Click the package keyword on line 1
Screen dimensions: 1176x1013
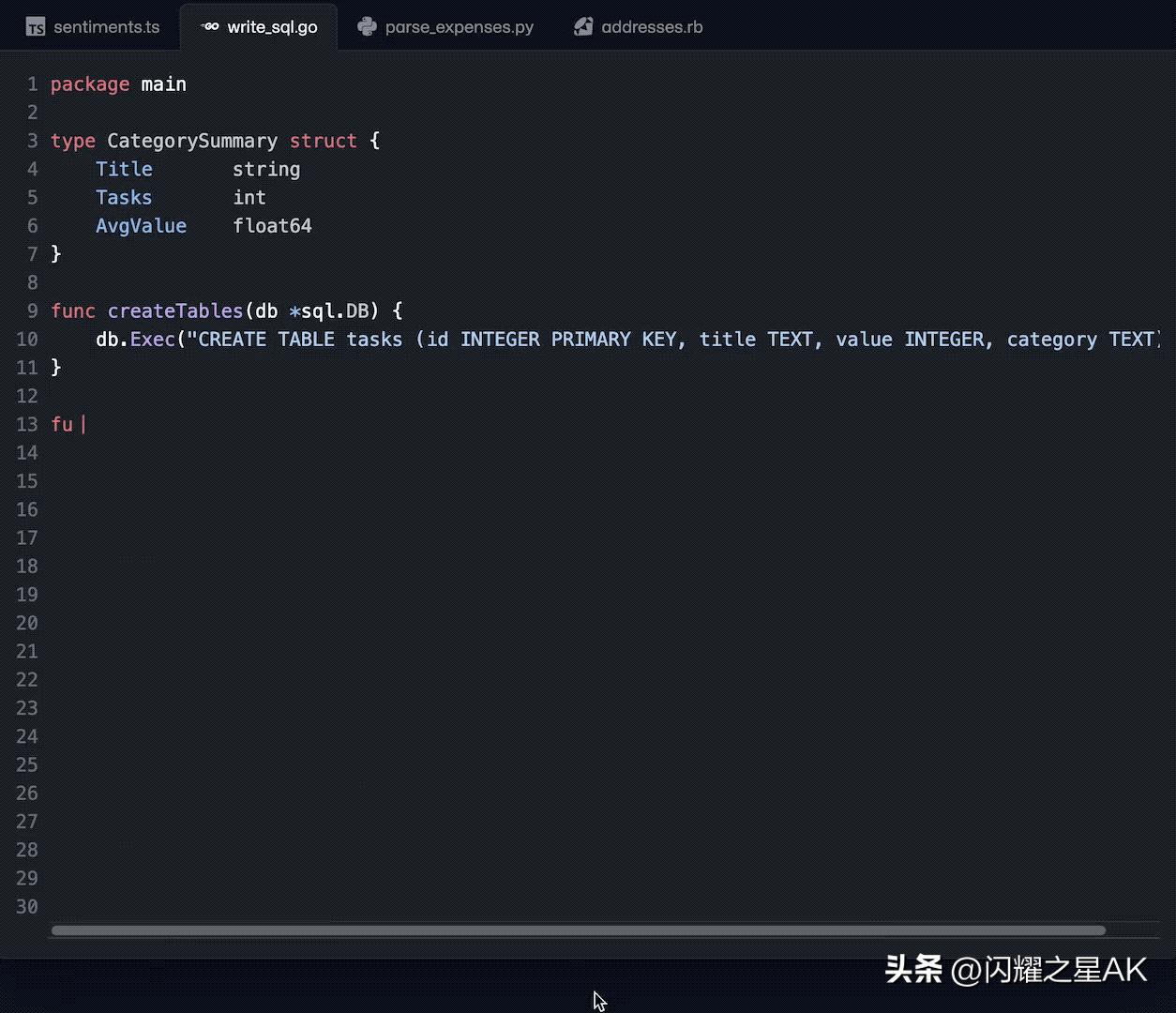coord(90,84)
